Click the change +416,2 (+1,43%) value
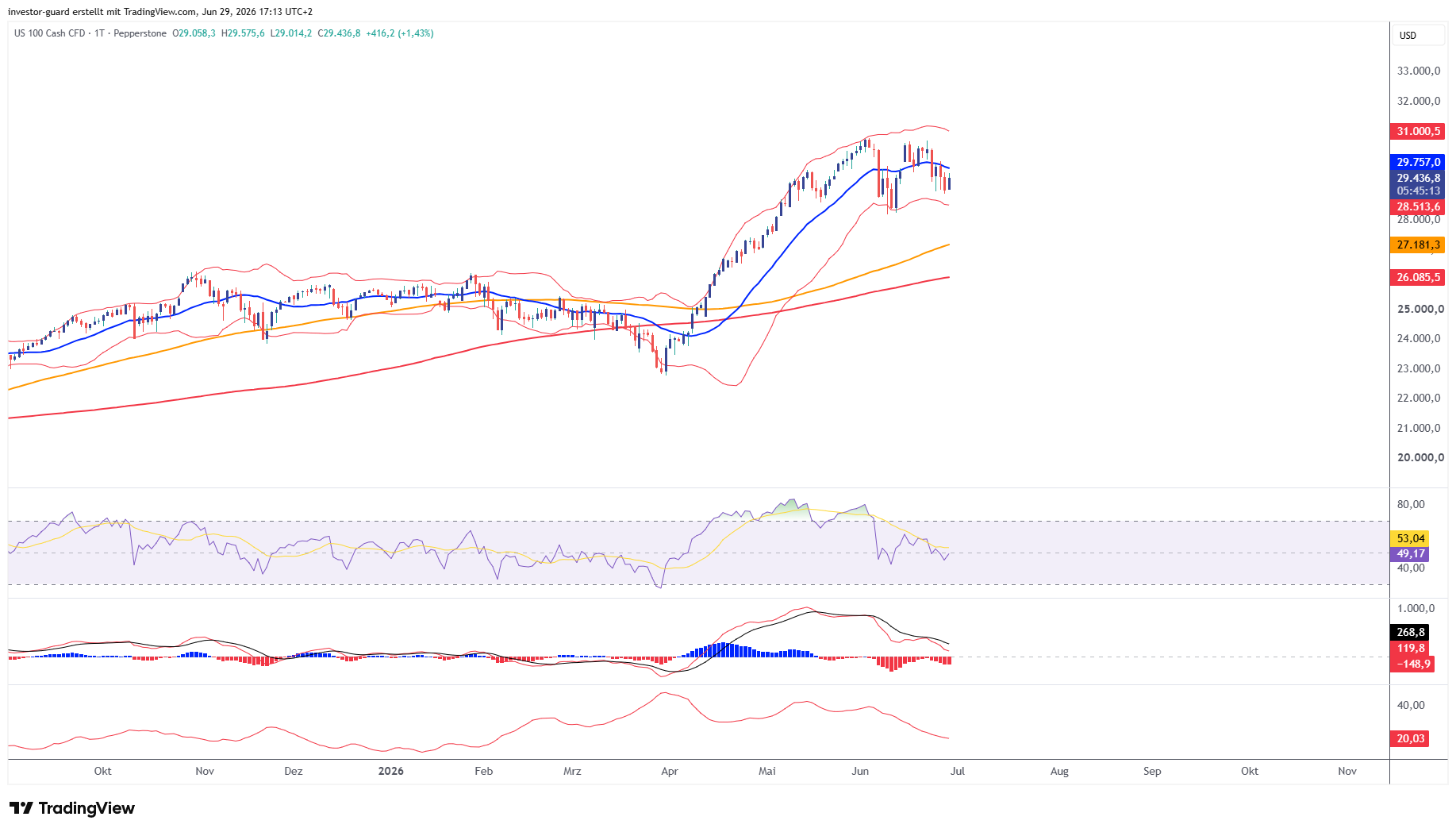The width and height of the screenshot is (1456, 832). point(400,33)
